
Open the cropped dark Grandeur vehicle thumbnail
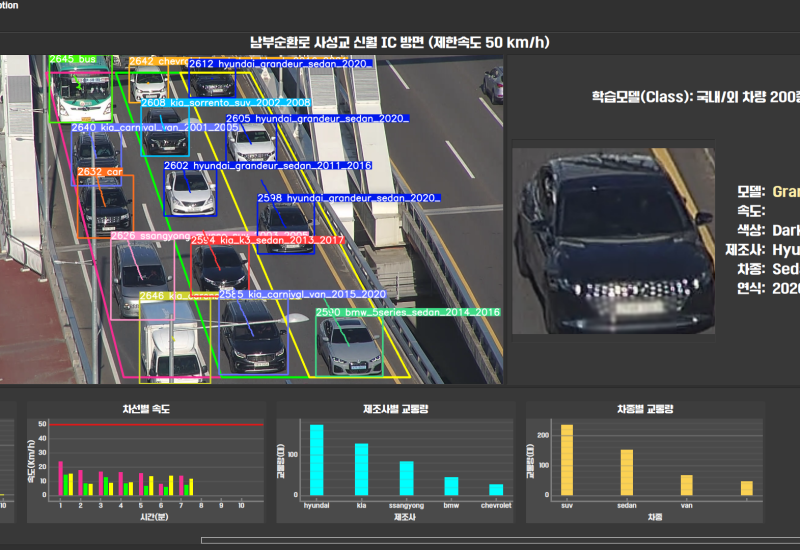[613, 241]
